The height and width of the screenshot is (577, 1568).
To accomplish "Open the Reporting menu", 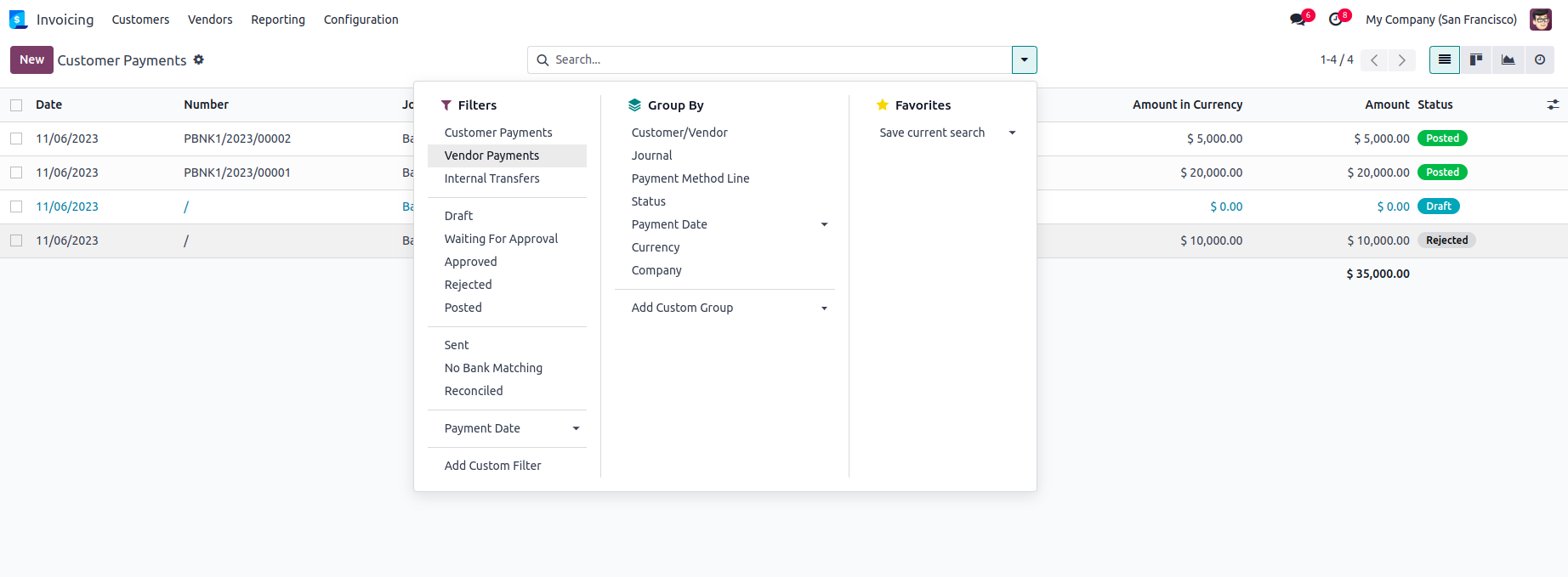I will (277, 20).
